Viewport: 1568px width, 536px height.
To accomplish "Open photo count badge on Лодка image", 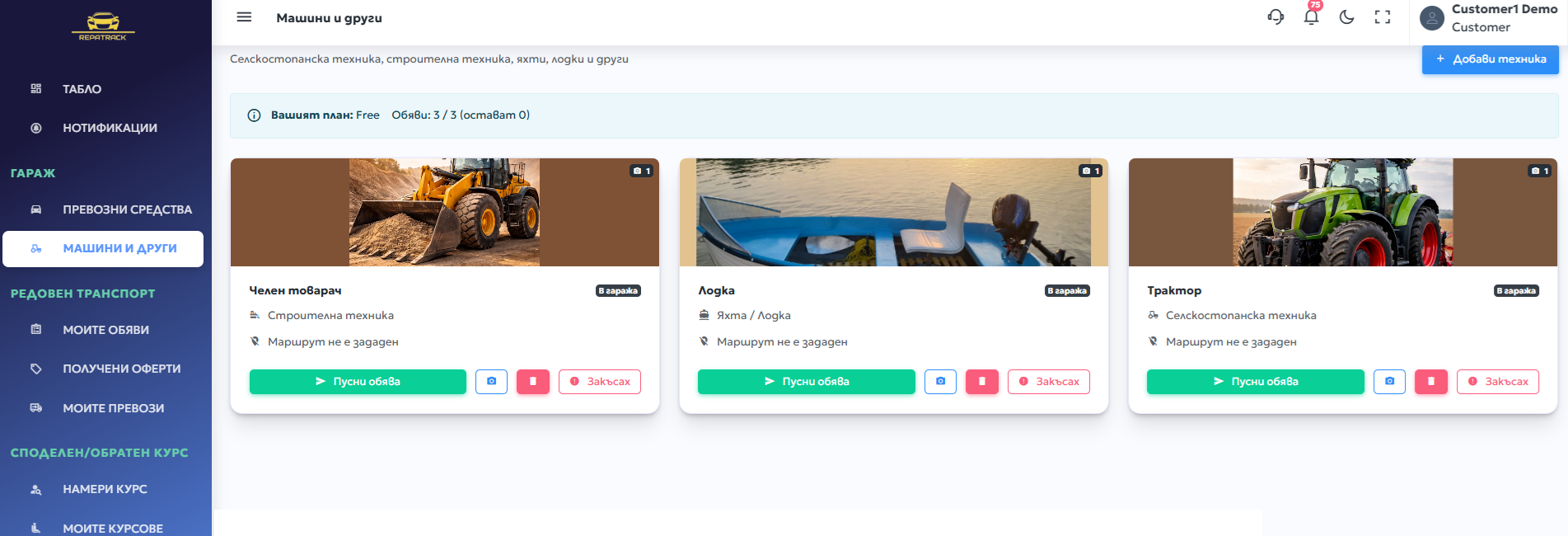I will [1090, 171].
